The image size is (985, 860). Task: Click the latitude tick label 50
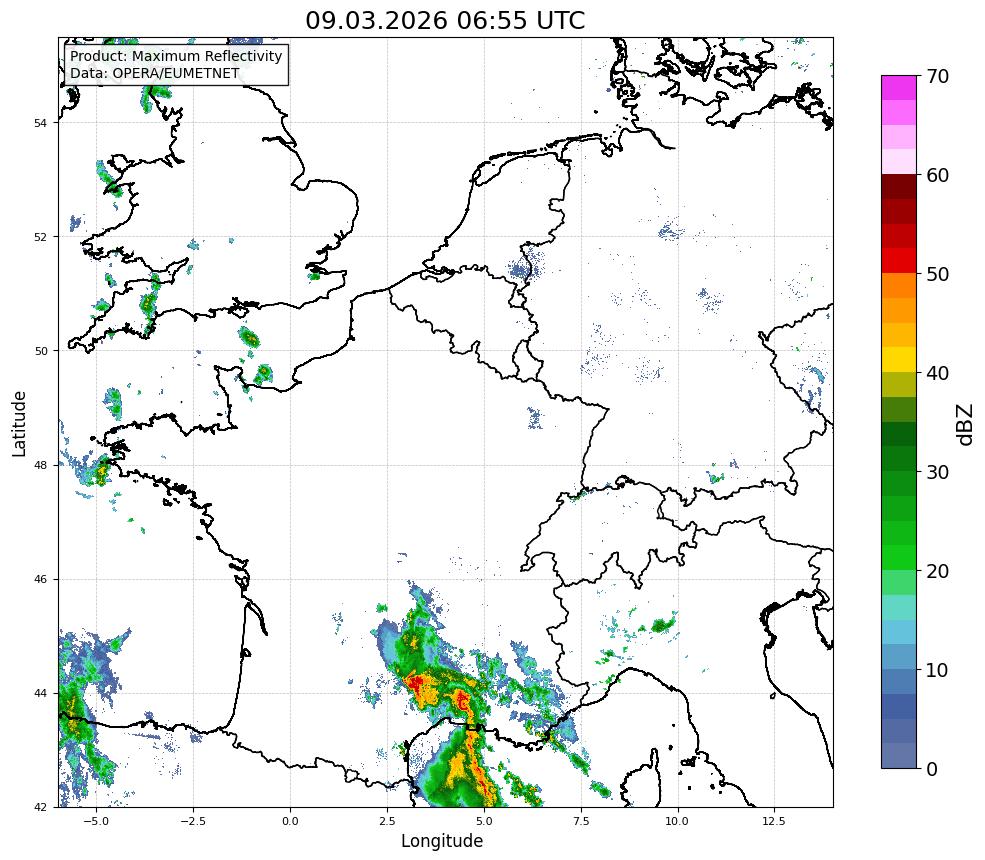tap(40, 351)
